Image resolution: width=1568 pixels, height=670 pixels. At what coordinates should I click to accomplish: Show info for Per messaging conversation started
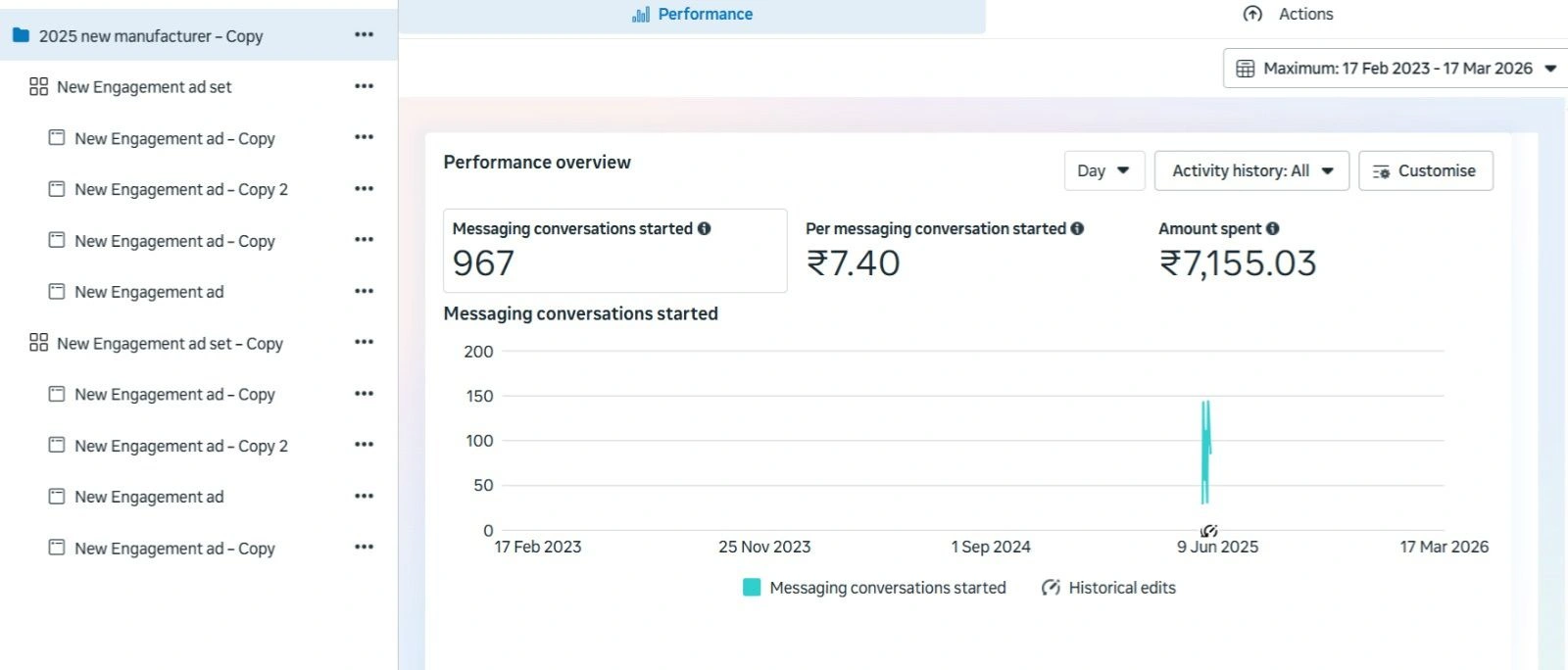click(x=1077, y=228)
